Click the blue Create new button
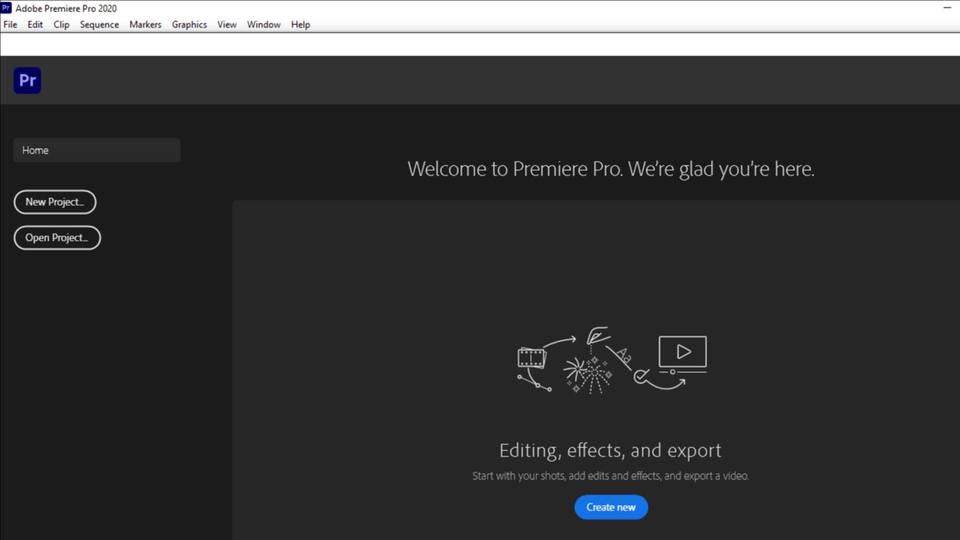The height and width of the screenshot is (540, 960). pyautogui.click(x=611, y=507)
